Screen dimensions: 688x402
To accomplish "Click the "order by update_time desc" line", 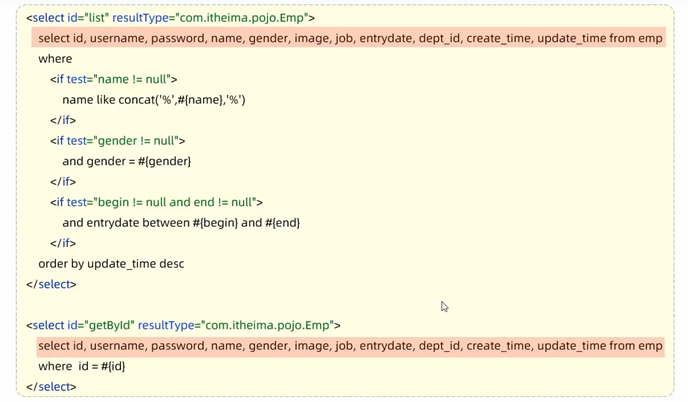I will (111, 264).
